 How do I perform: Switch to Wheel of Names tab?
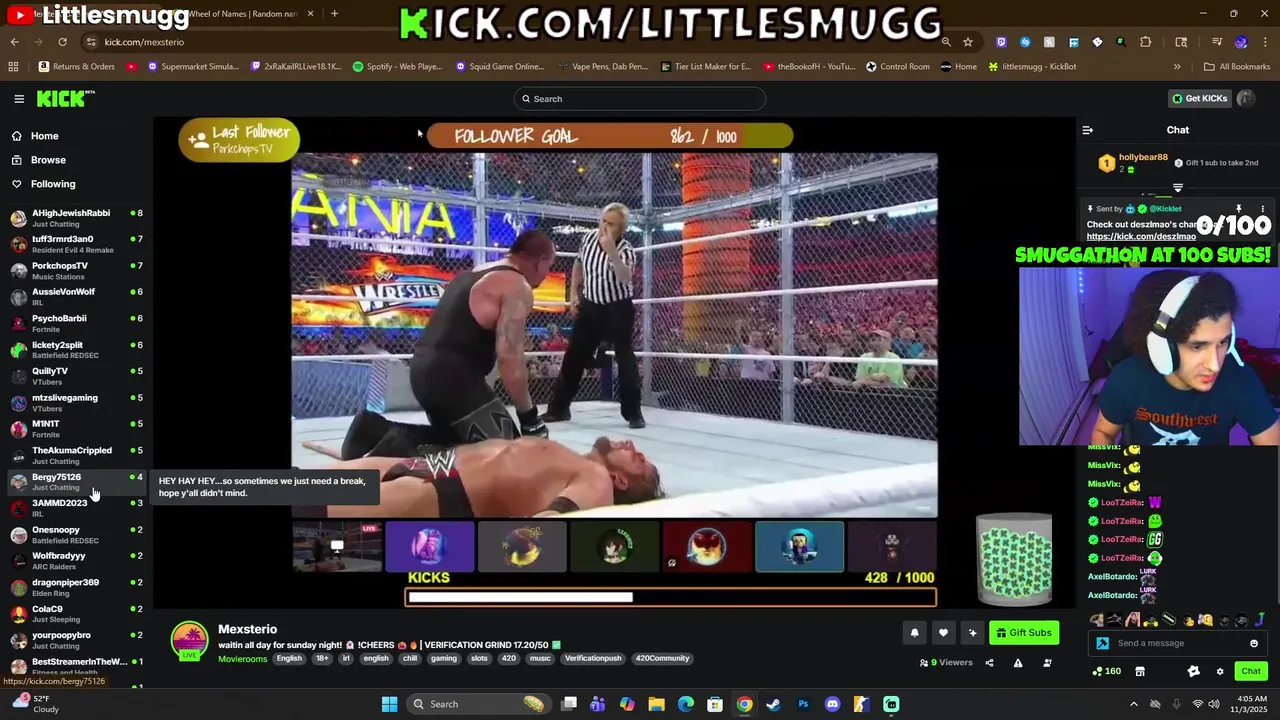click(x=244, y=14)
